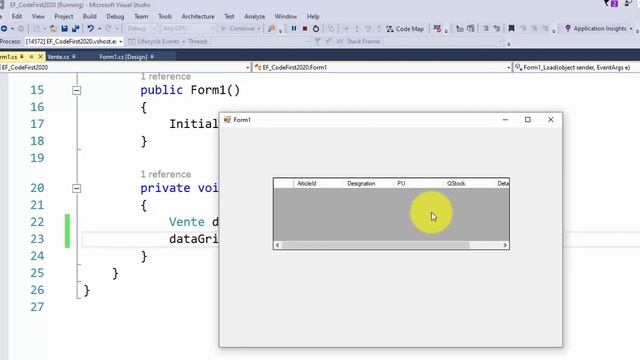Click the Vente type name on line 22
This screenshot has width=640, height=360.
[x=187, y=222]
